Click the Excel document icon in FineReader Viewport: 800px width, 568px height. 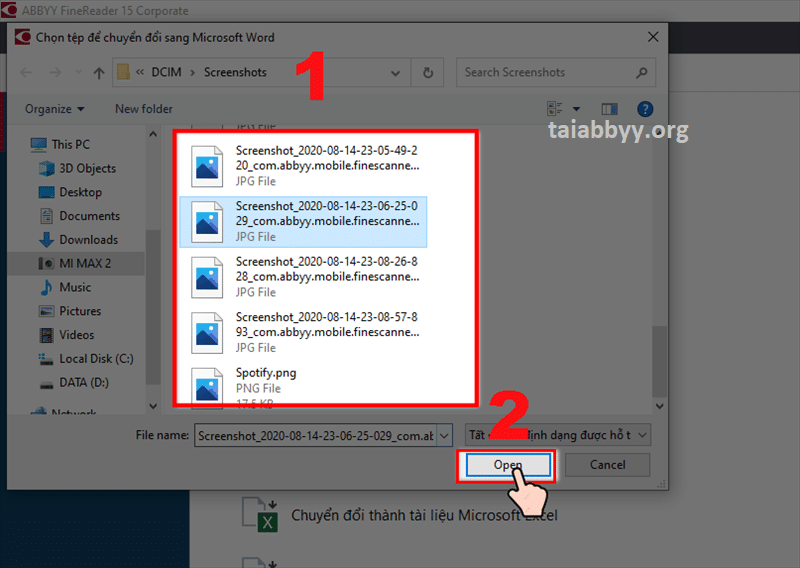point(260,515)
